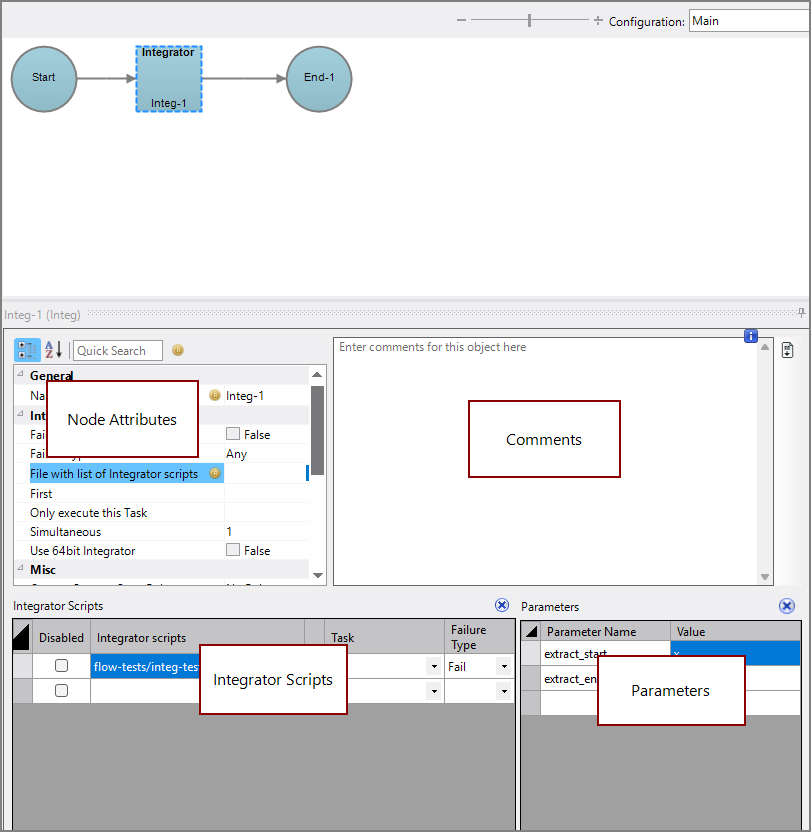Click the zoom in plus icon

click(x=598, y=21)
